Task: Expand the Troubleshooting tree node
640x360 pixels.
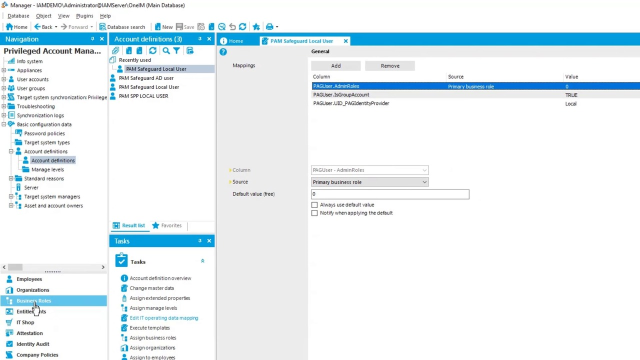Action: point(4,106)
